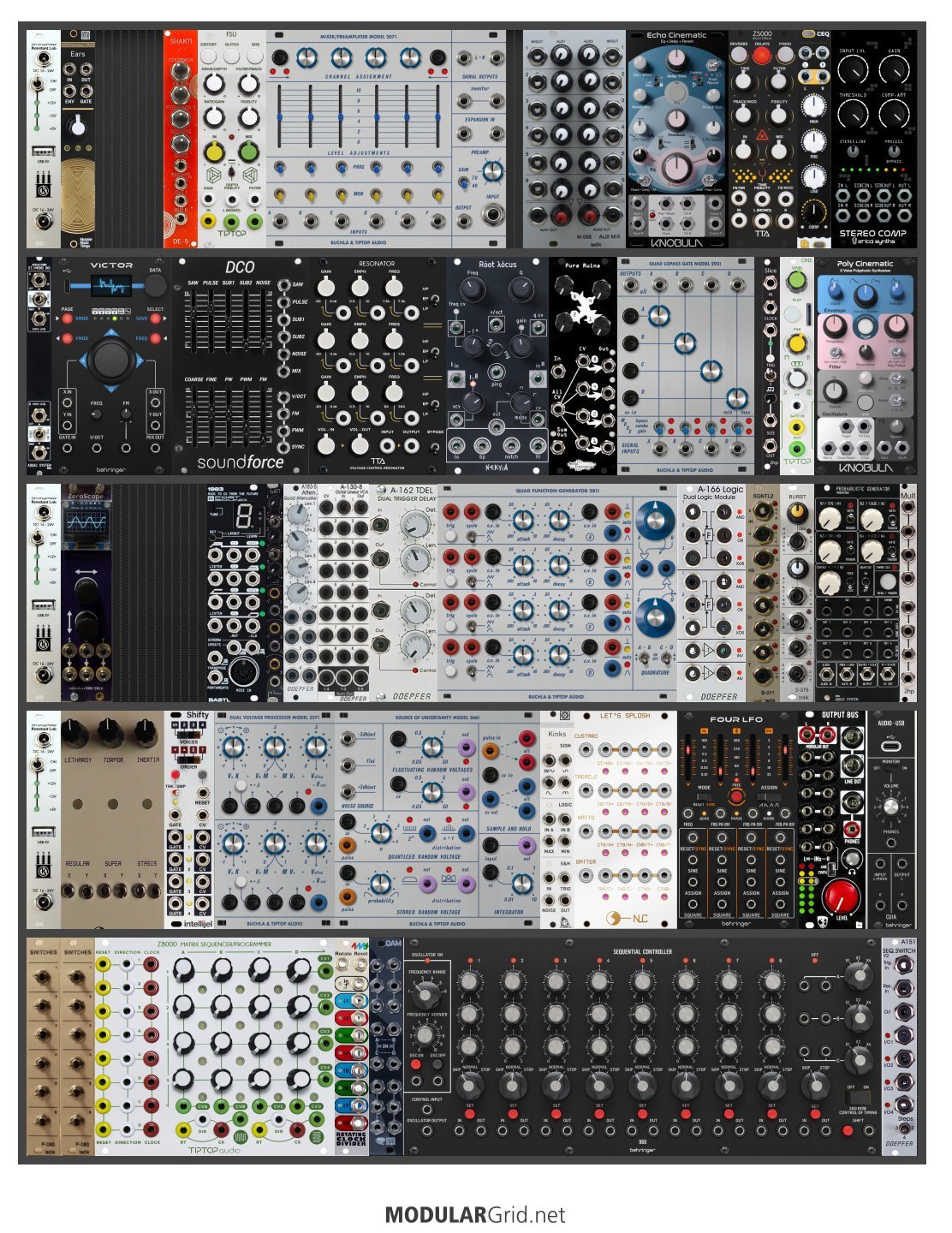Click the Victor module's center joystick
This screenshot has width=952, height=1233.
point(111,360)
